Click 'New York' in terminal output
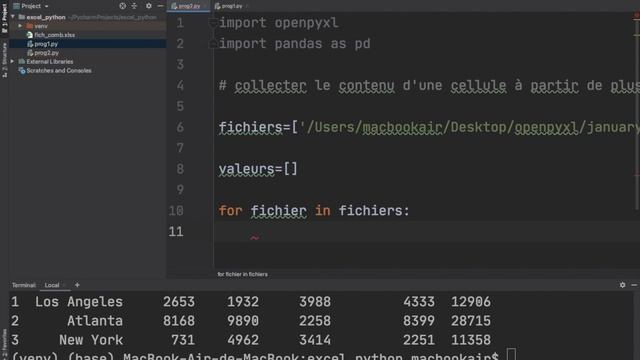640x360 pixels. click(x=91, y=340)
